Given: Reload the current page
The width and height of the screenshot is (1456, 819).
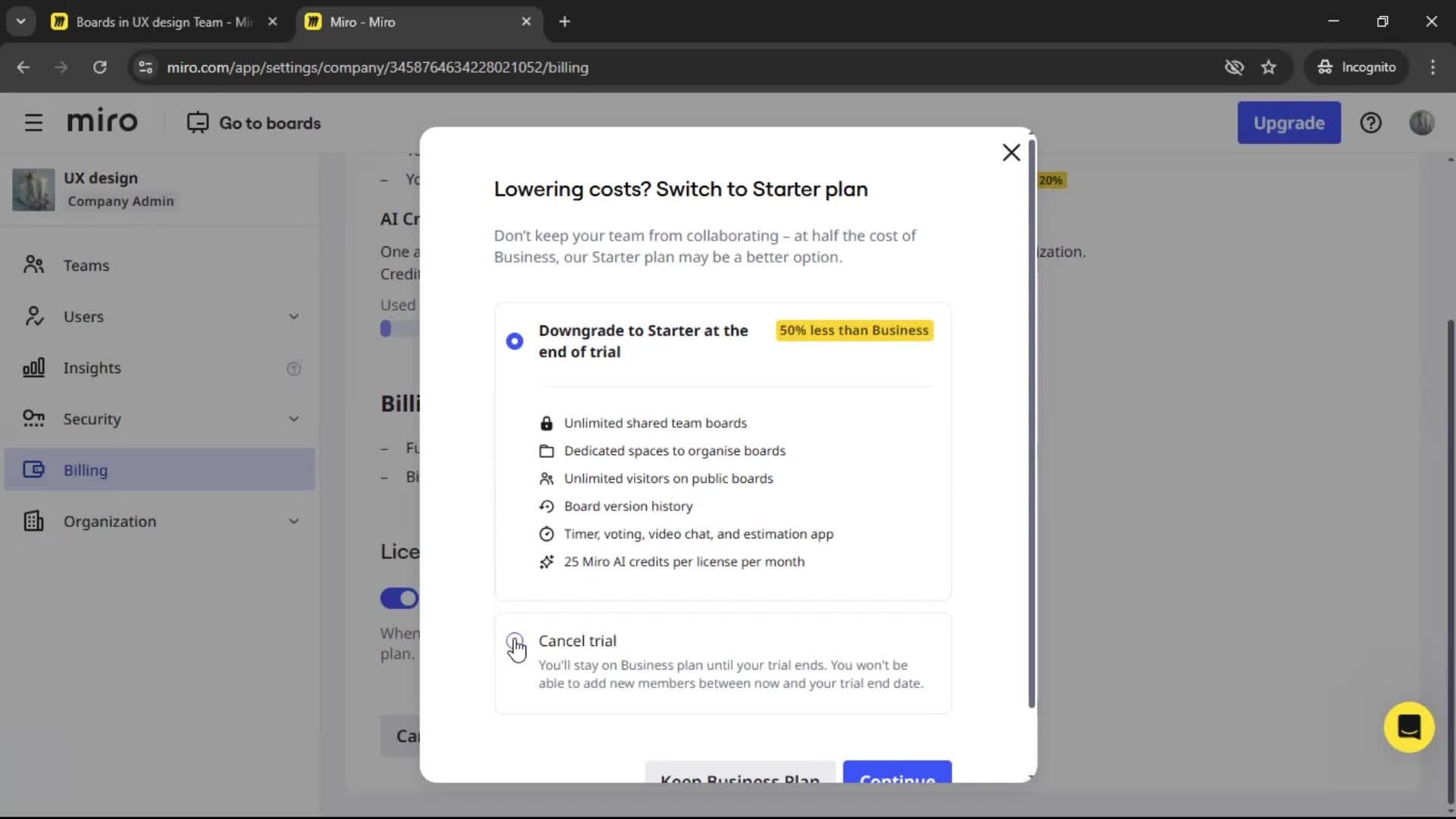Looking at the screenshot, I should point(99,67).
